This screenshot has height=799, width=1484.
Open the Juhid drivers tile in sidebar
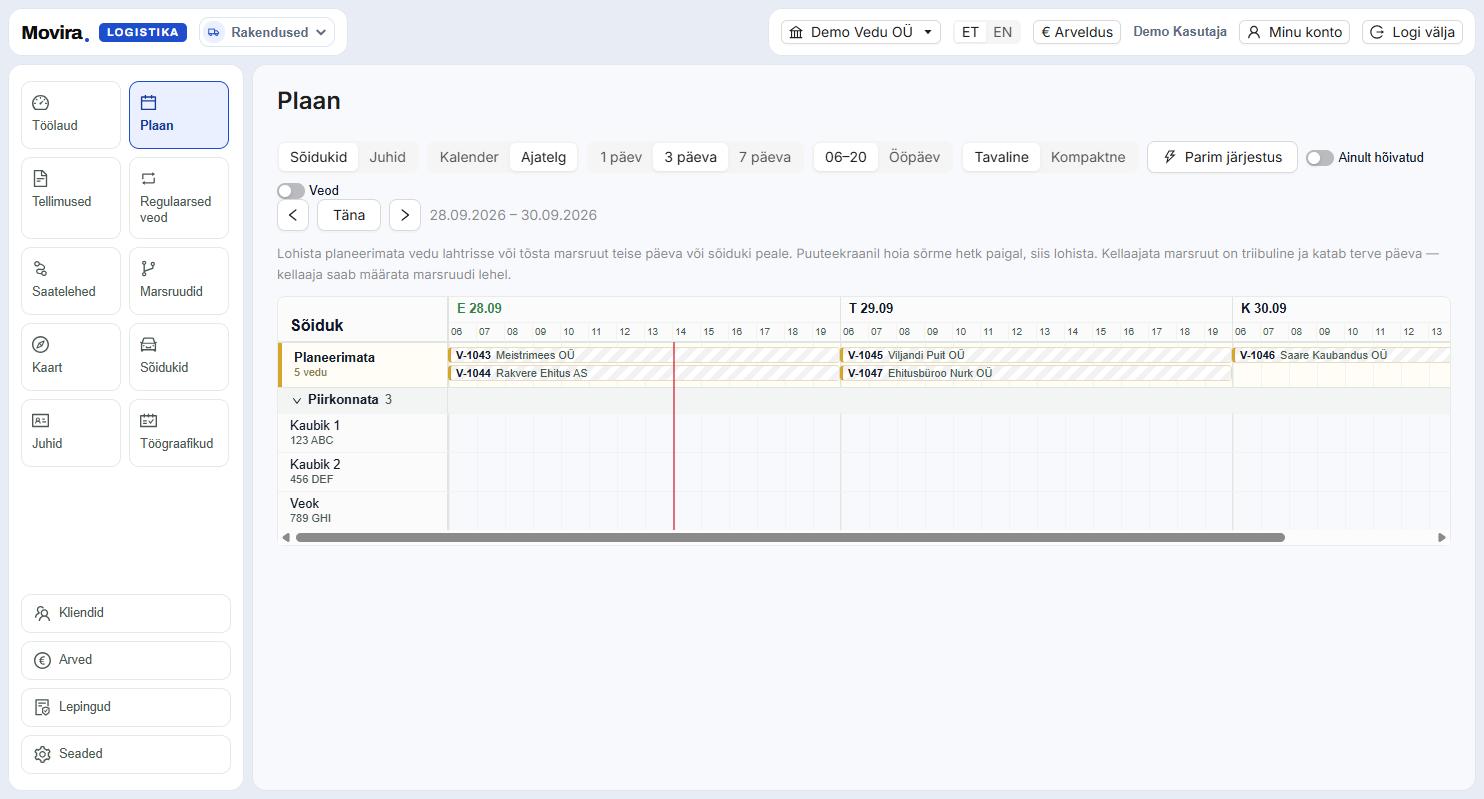[71, 433]
